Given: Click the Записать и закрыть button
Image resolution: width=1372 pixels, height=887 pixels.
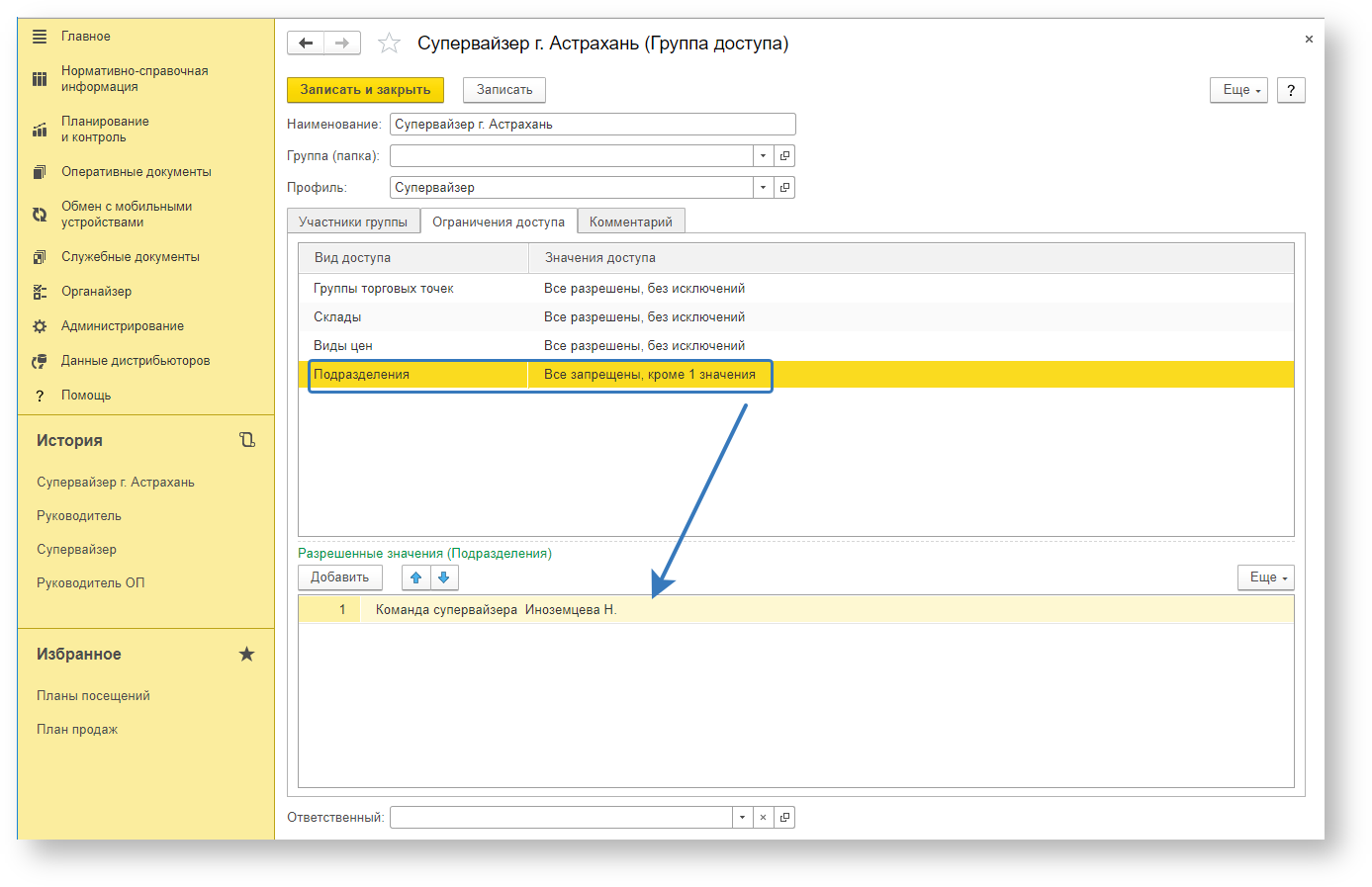Looking at the screenshot, I should click(366, 90).
